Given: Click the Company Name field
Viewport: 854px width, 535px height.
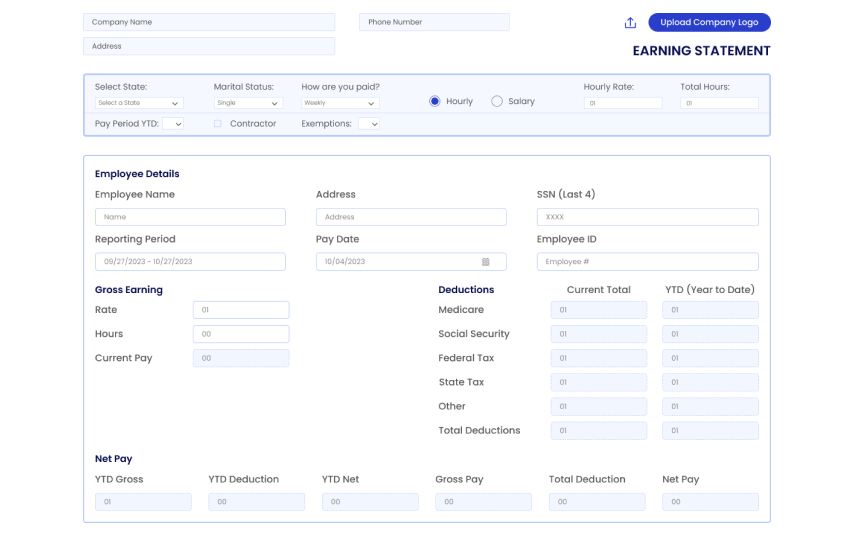Looking at the screenshot, I should pyautogui.click(x=209, y=22).
